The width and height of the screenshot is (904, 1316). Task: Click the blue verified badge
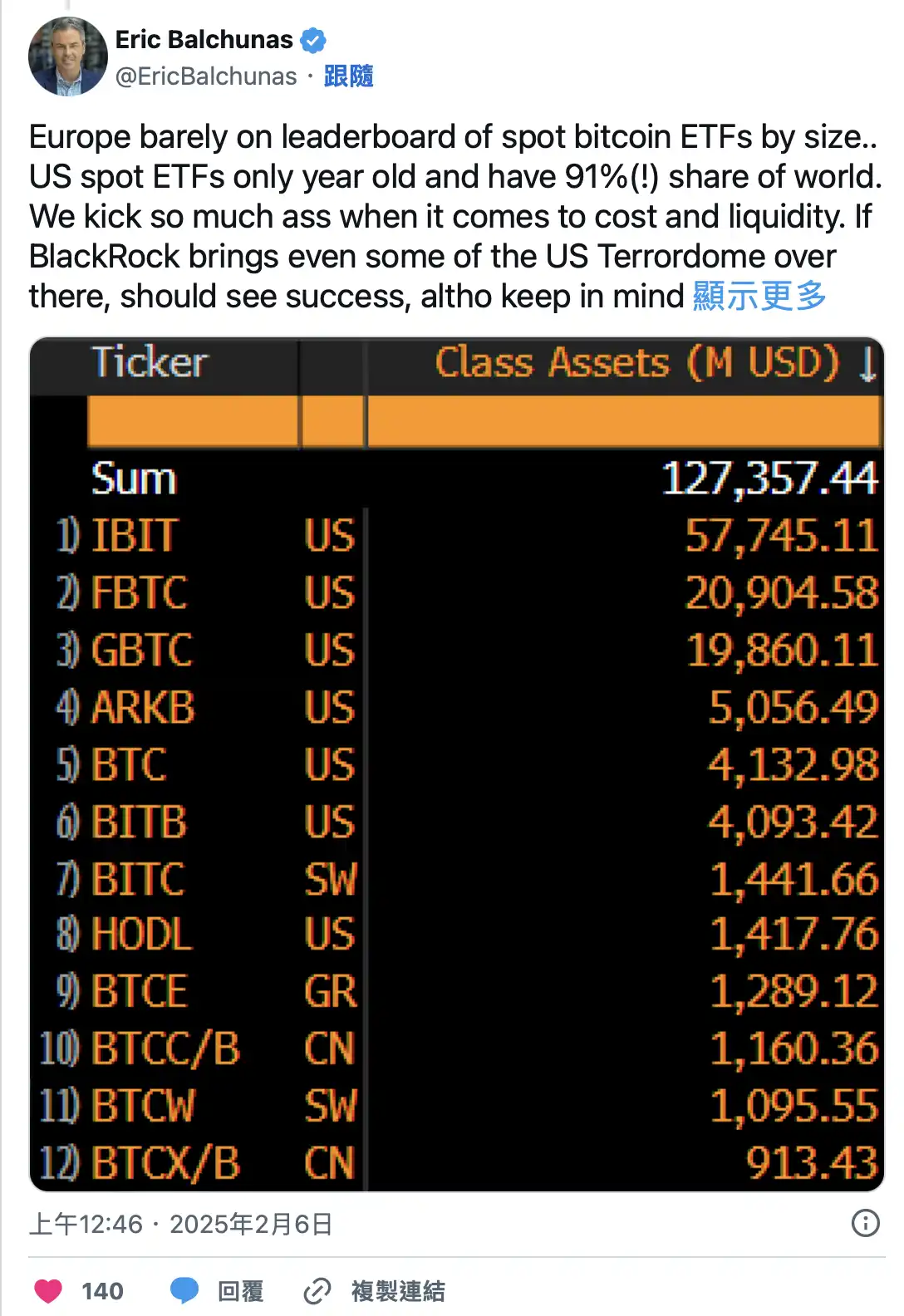click(313, 40)
